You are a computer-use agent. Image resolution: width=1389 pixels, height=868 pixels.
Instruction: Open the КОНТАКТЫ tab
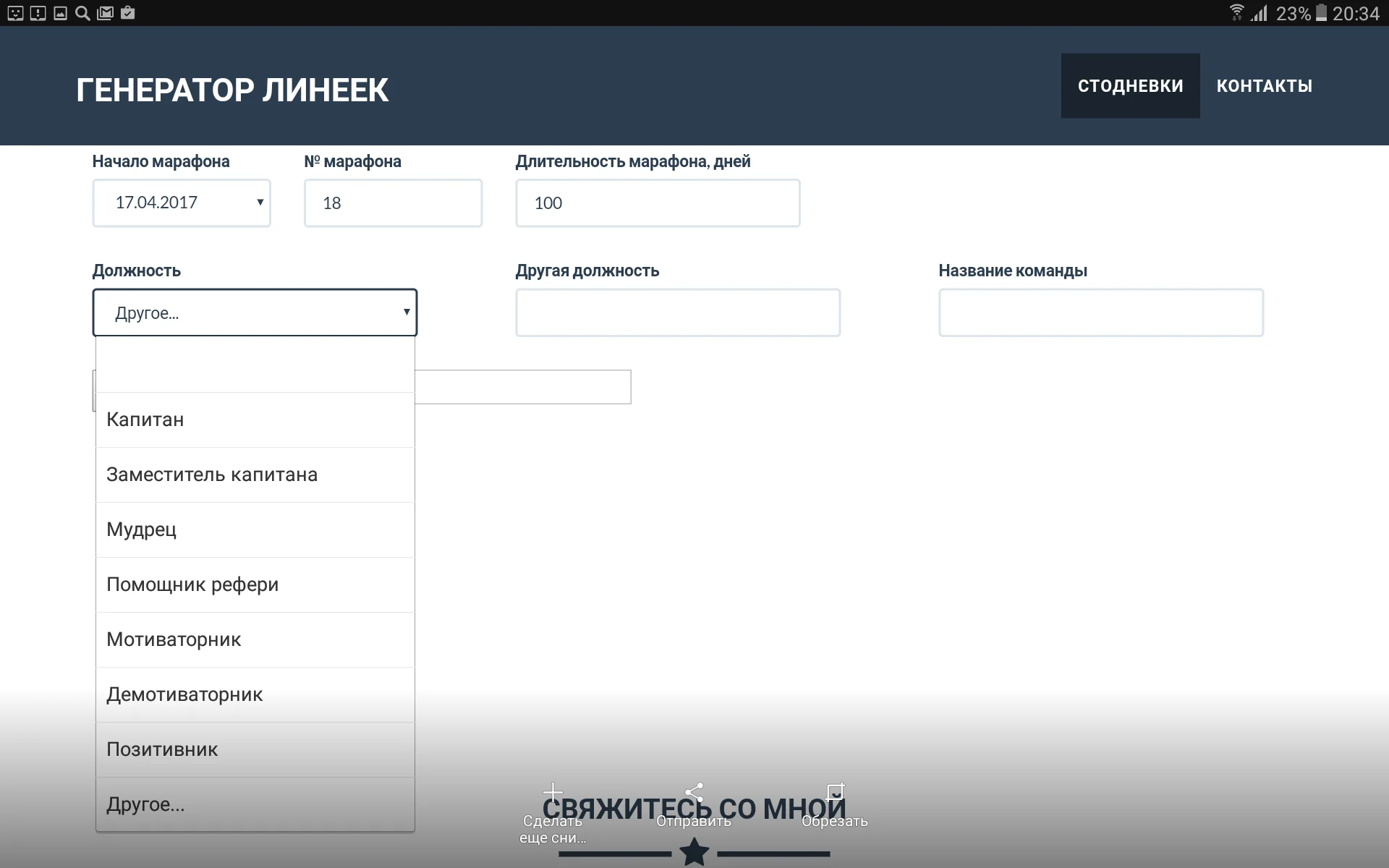(x=1265, y=85)
